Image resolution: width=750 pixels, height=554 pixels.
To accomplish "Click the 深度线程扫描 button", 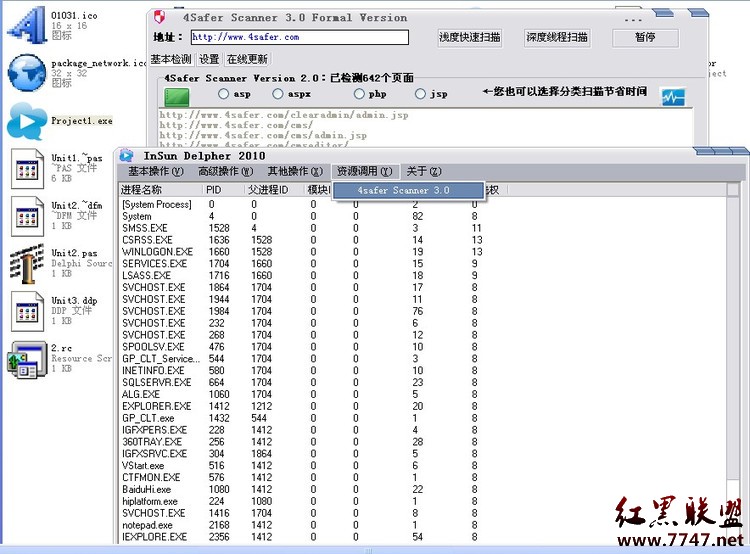I will [557, 37].
